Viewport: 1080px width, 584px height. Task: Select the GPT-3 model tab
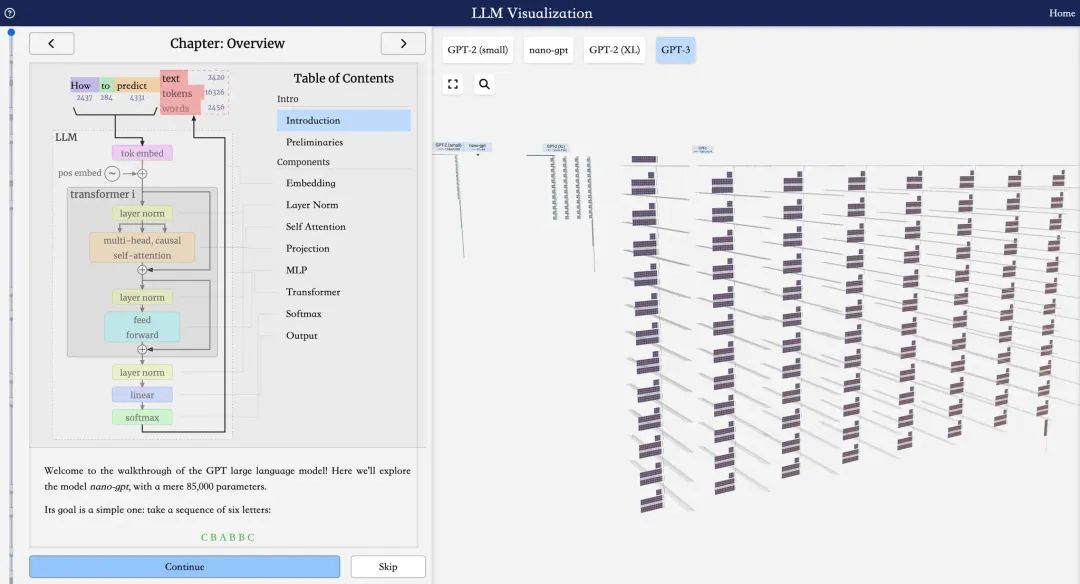coord(675,50)
